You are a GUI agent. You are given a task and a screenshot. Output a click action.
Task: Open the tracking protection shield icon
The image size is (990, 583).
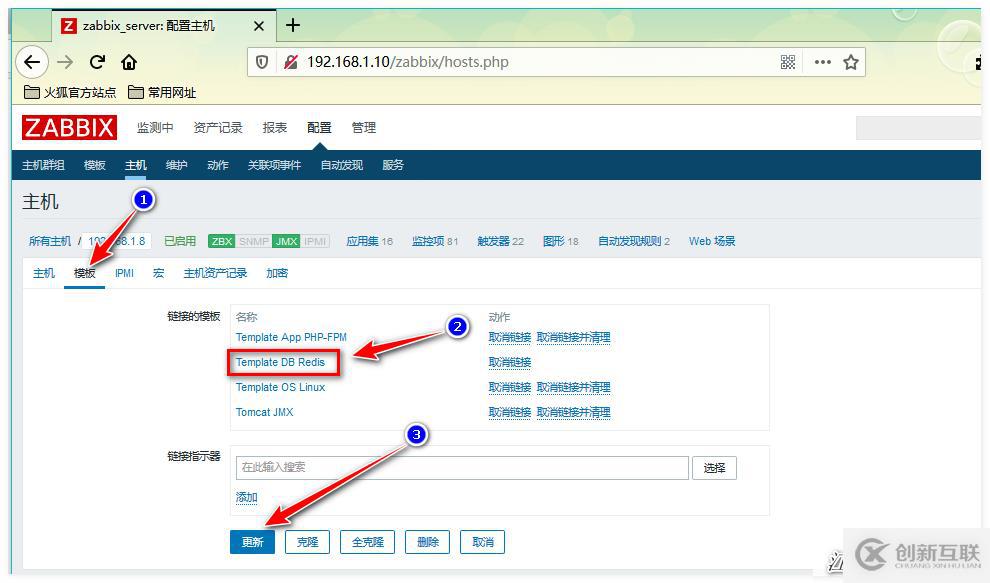coord(261,61)
